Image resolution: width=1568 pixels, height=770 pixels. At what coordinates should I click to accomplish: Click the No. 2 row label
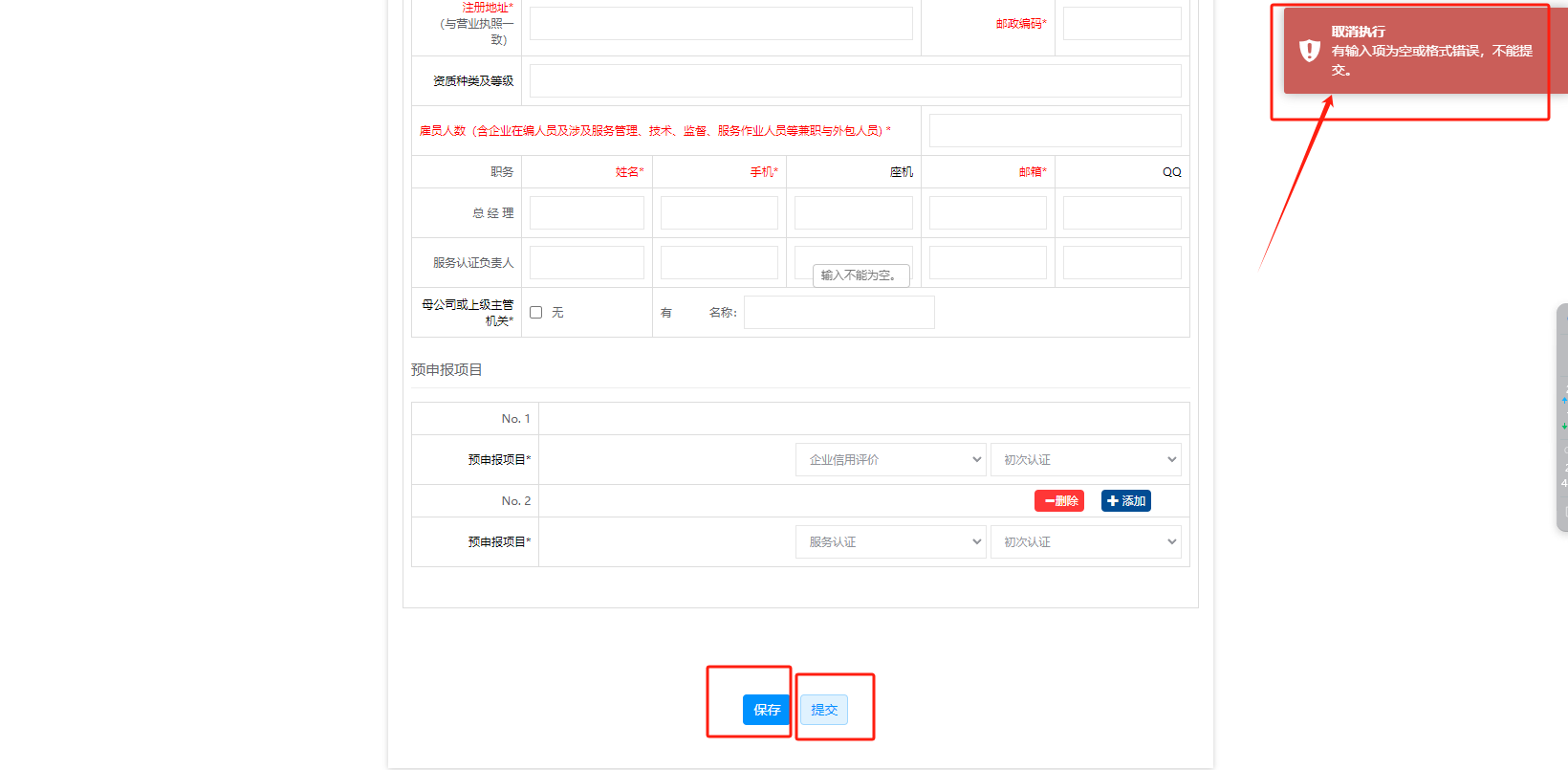click(x=516, y=501)
